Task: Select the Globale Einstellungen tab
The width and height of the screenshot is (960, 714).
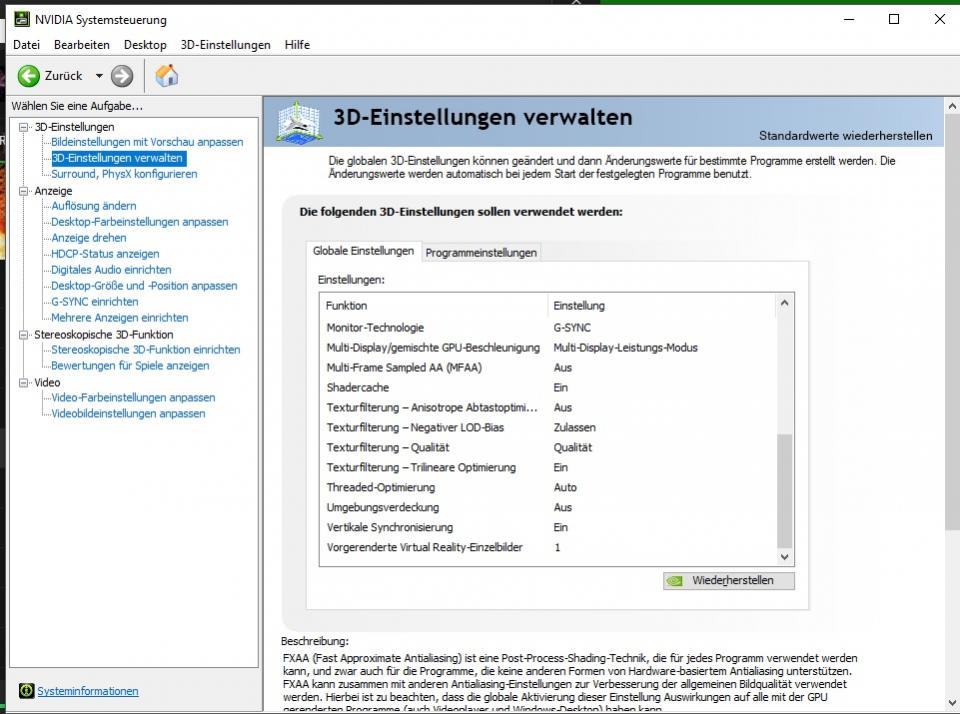Action: click(363, 250)
